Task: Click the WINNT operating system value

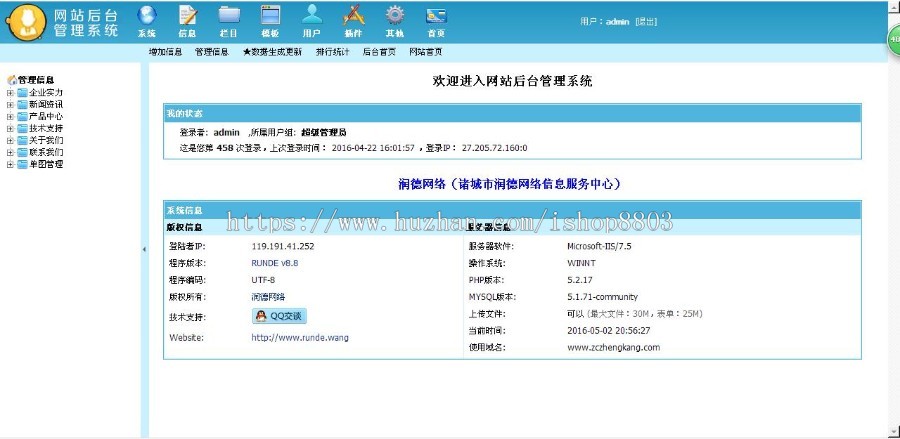Action: pos(581,263)
